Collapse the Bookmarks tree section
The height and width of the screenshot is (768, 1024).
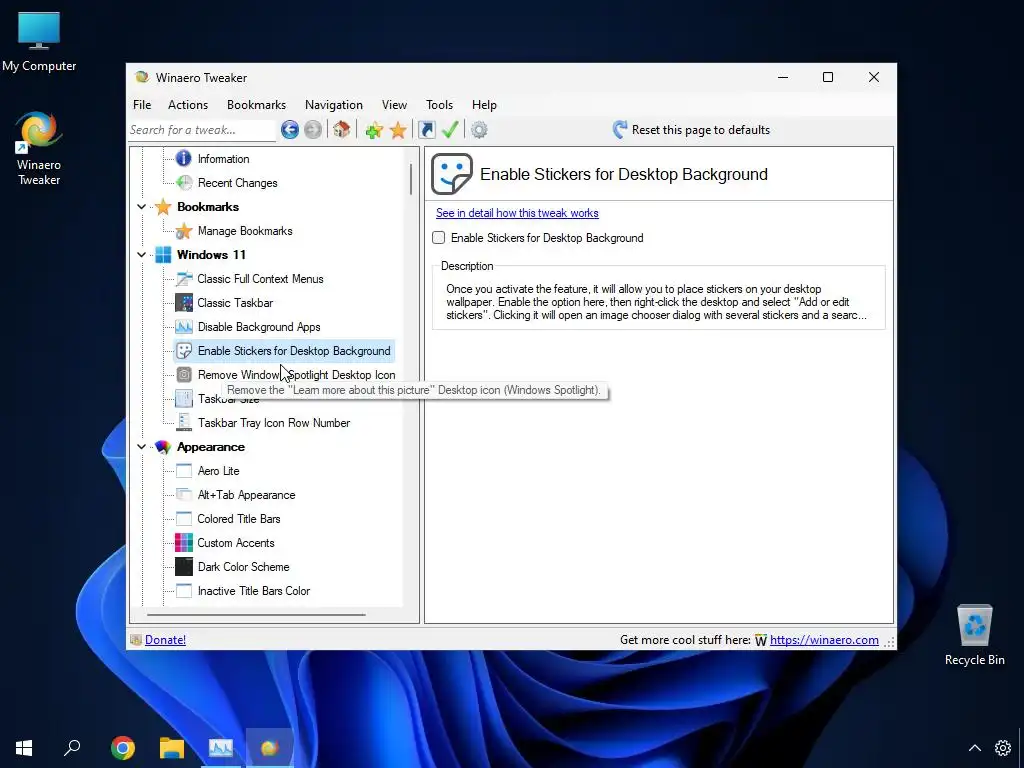point(142,207)
